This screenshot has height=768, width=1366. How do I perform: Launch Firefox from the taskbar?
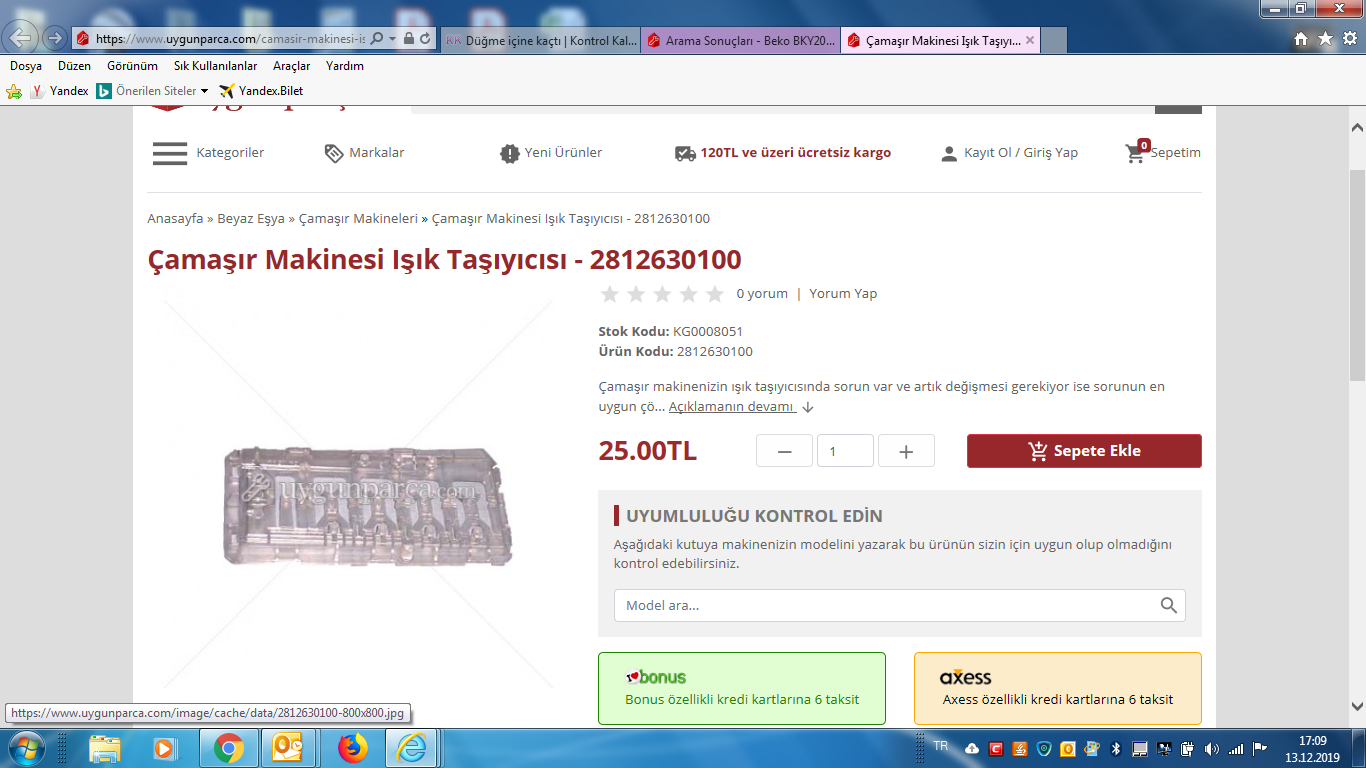[x=352, y=748]
